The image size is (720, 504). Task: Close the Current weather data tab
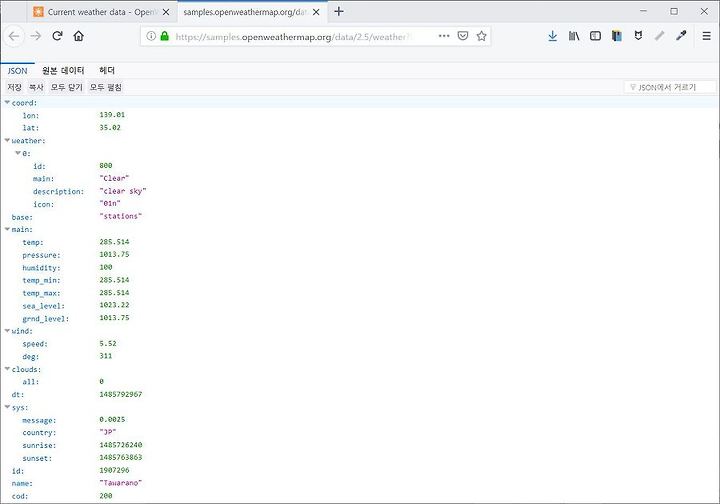tap(166, 12)
